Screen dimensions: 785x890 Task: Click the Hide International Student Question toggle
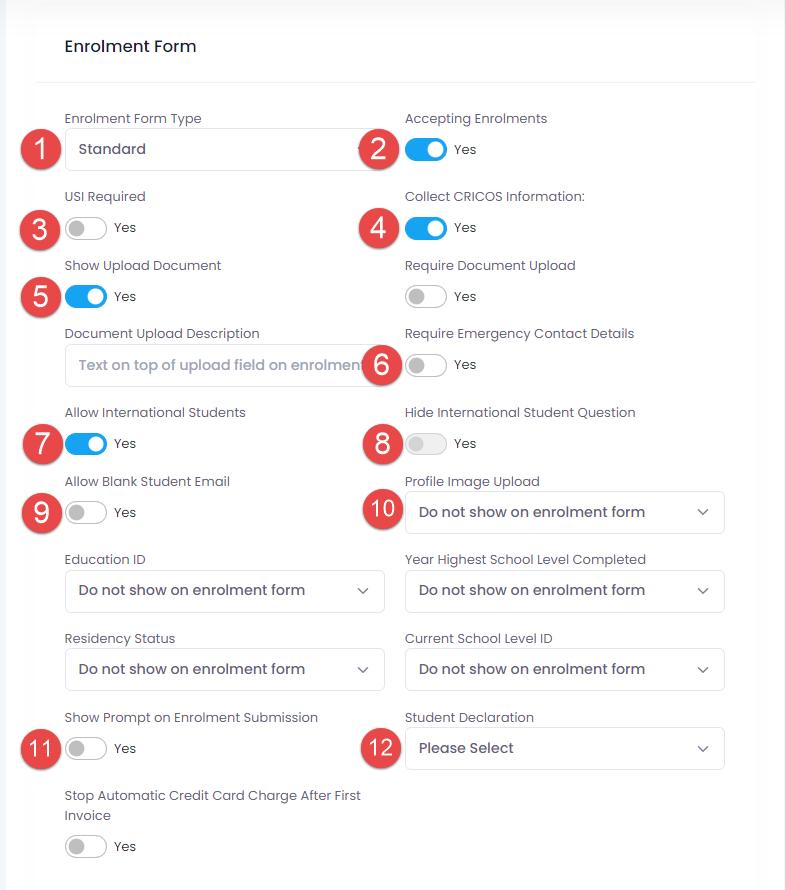click(426, 444)
